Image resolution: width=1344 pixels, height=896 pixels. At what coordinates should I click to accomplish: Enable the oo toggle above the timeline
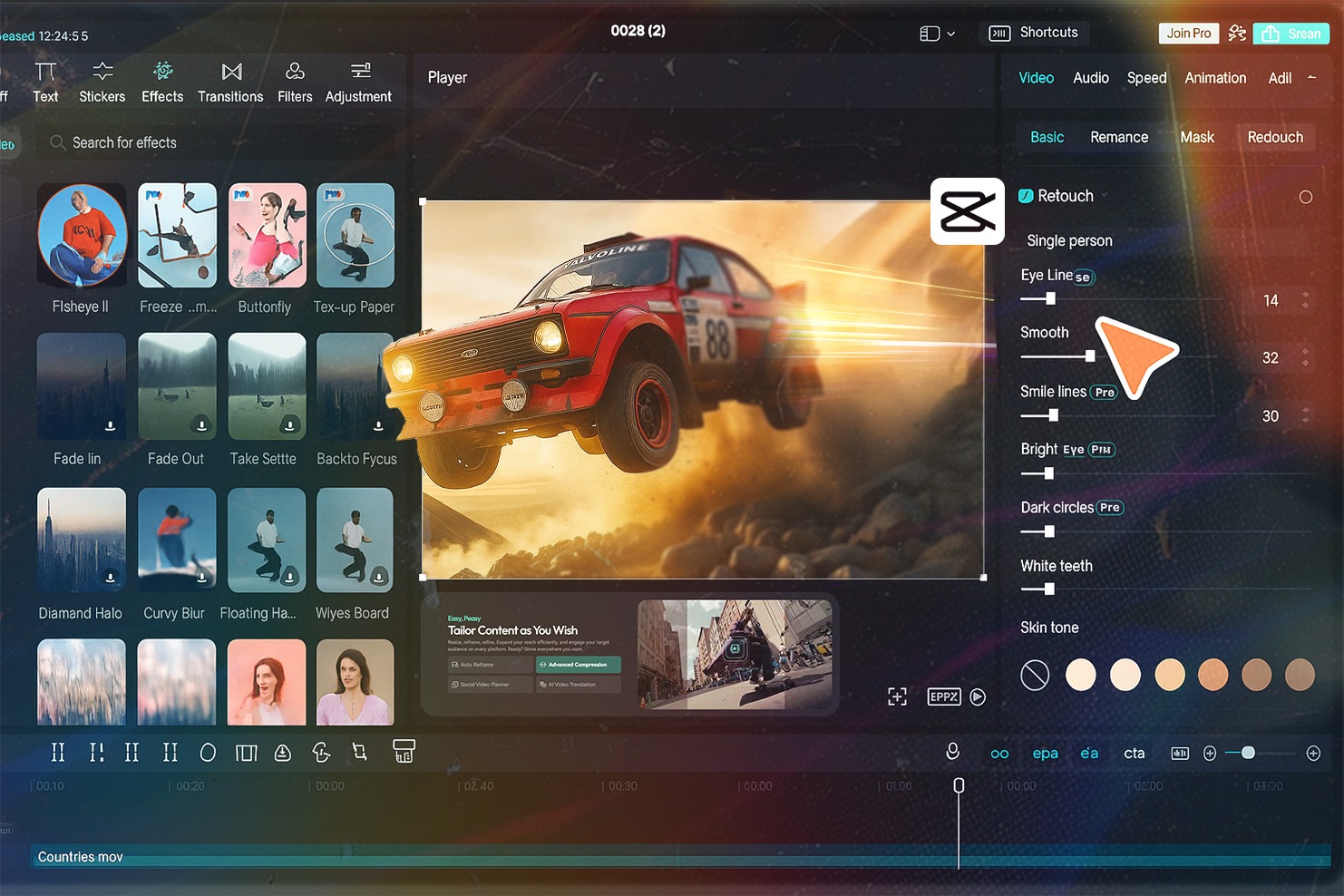pos(999,753)
